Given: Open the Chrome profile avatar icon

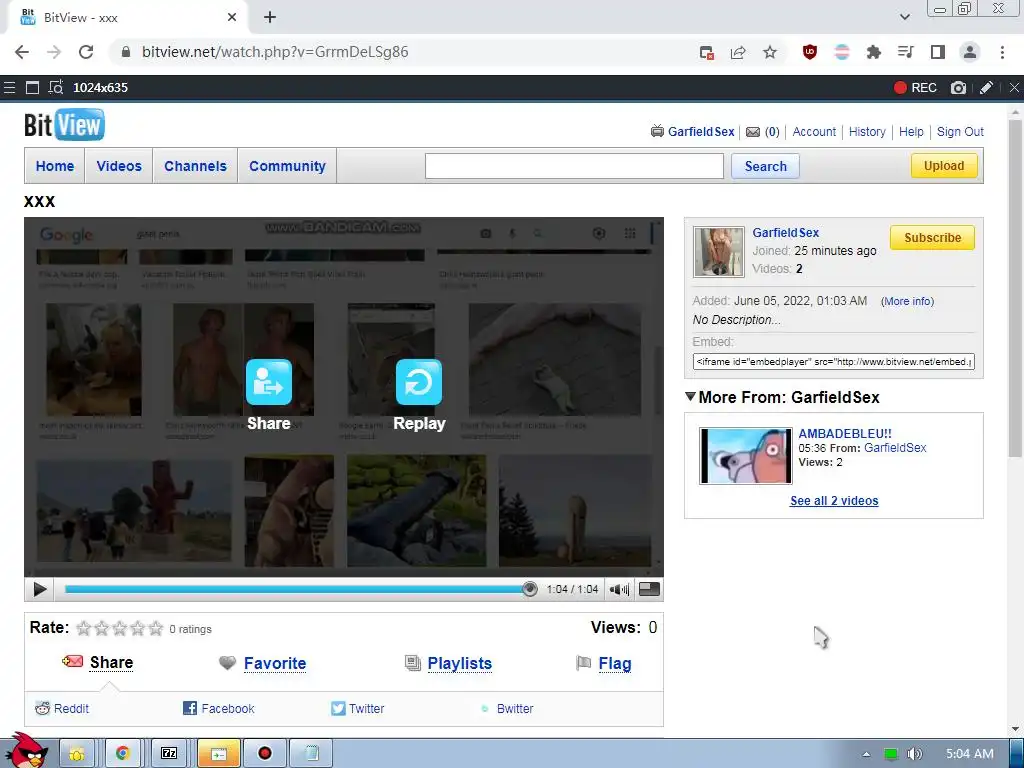Looking at the screenshot, I should (x=970, y=52).
